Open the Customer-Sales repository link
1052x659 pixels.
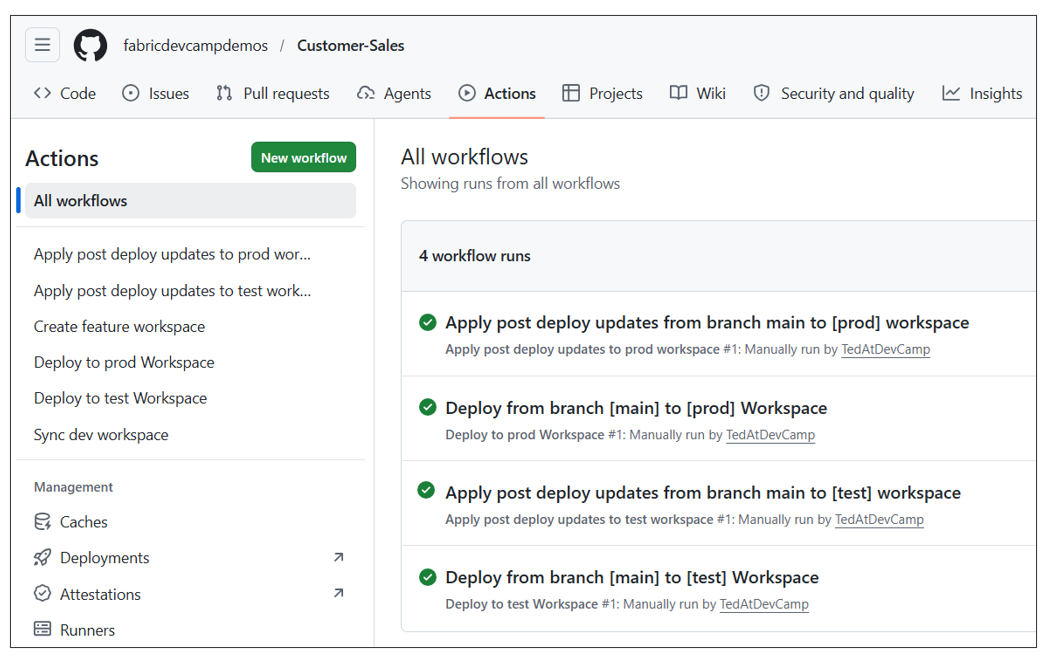[350, 46]
